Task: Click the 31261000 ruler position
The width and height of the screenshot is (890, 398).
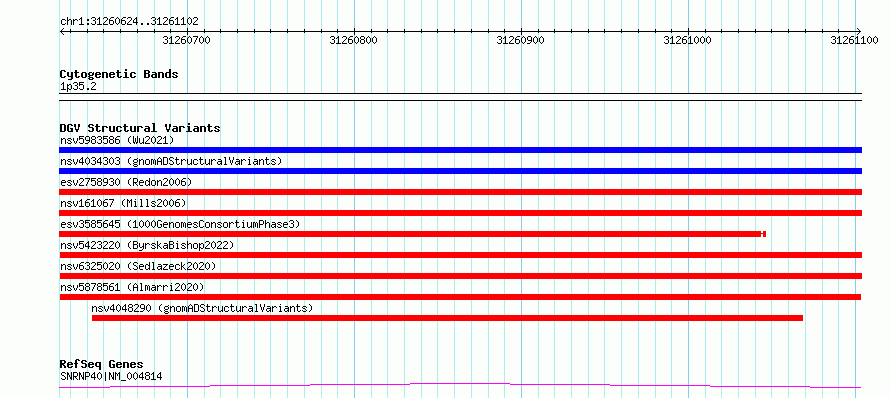Action: (687, 40)
